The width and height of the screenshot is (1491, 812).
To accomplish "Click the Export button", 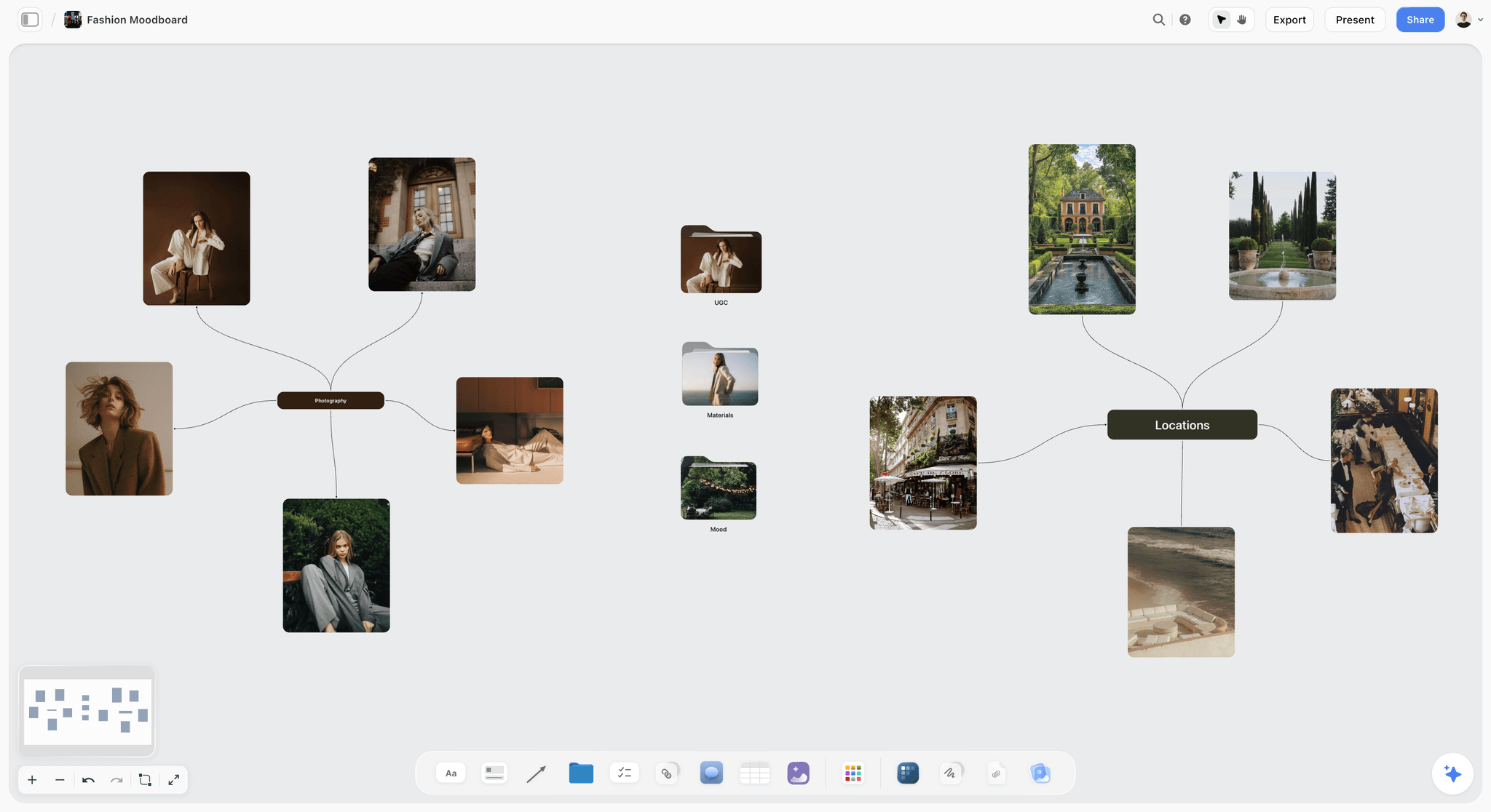I will pos(1289,20).
